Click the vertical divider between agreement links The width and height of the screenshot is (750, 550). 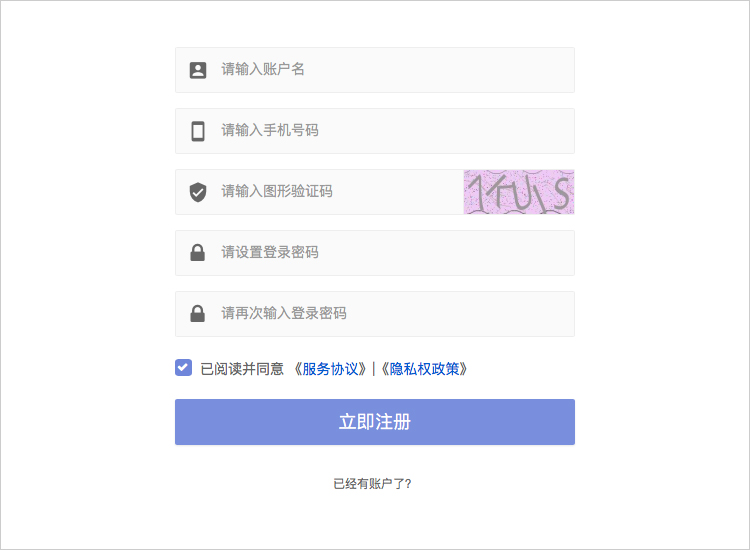pos(374,369)
